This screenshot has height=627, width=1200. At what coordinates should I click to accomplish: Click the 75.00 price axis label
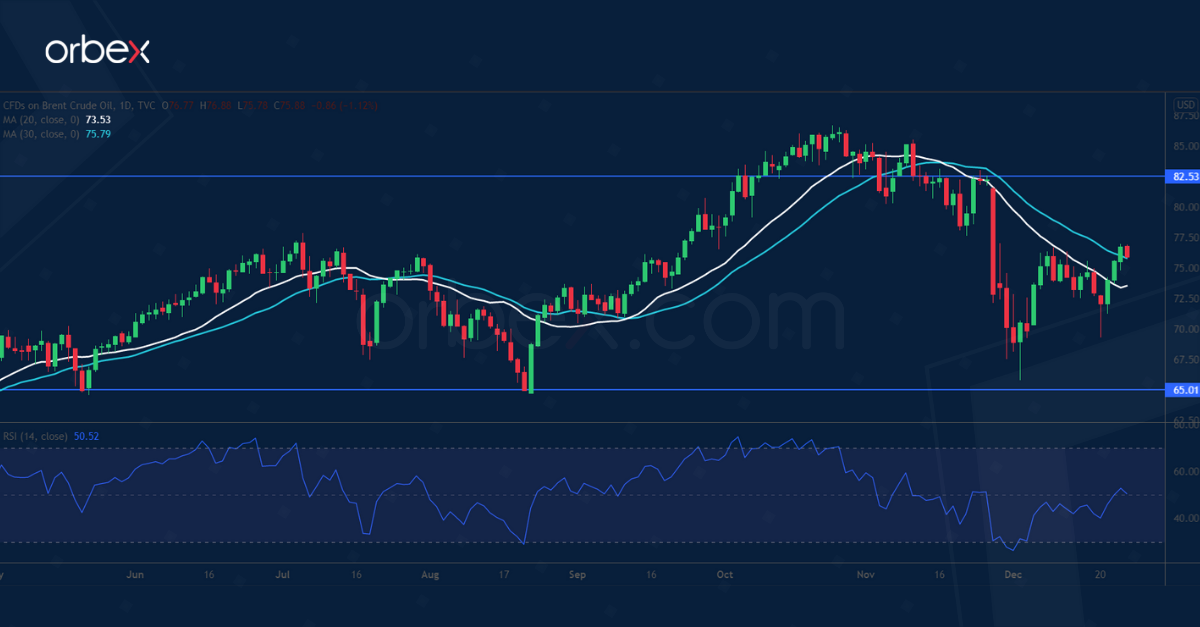click(1186, 268)
